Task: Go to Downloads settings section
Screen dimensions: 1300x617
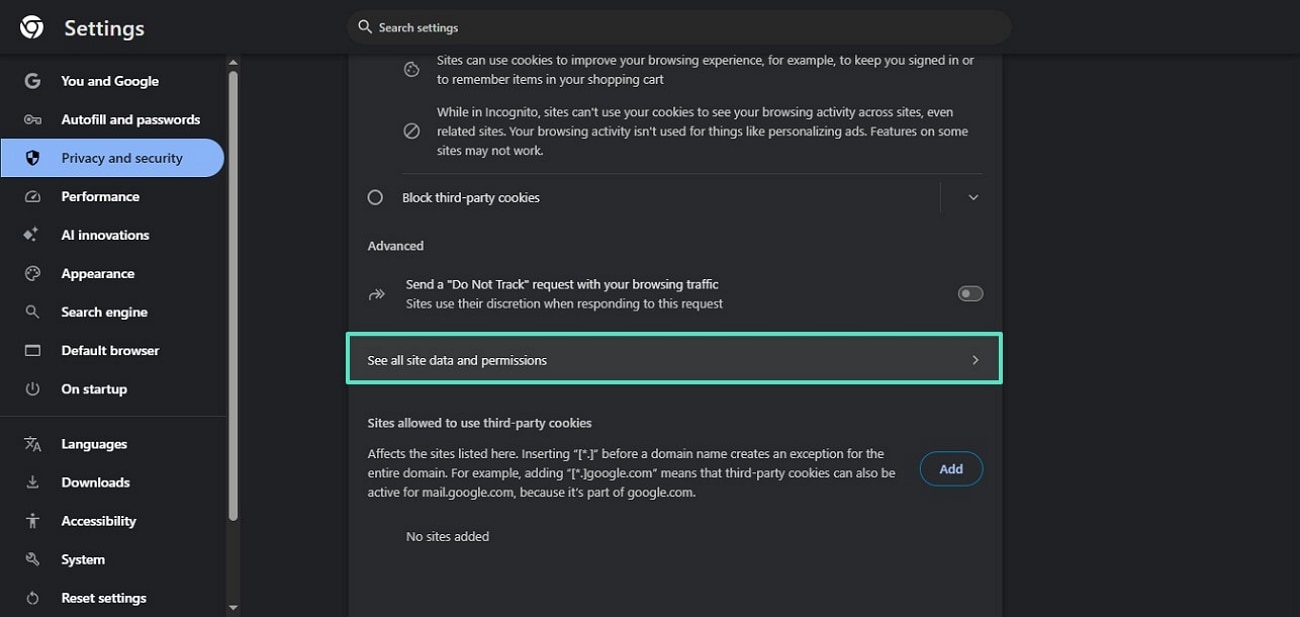Action: (95, 482)
